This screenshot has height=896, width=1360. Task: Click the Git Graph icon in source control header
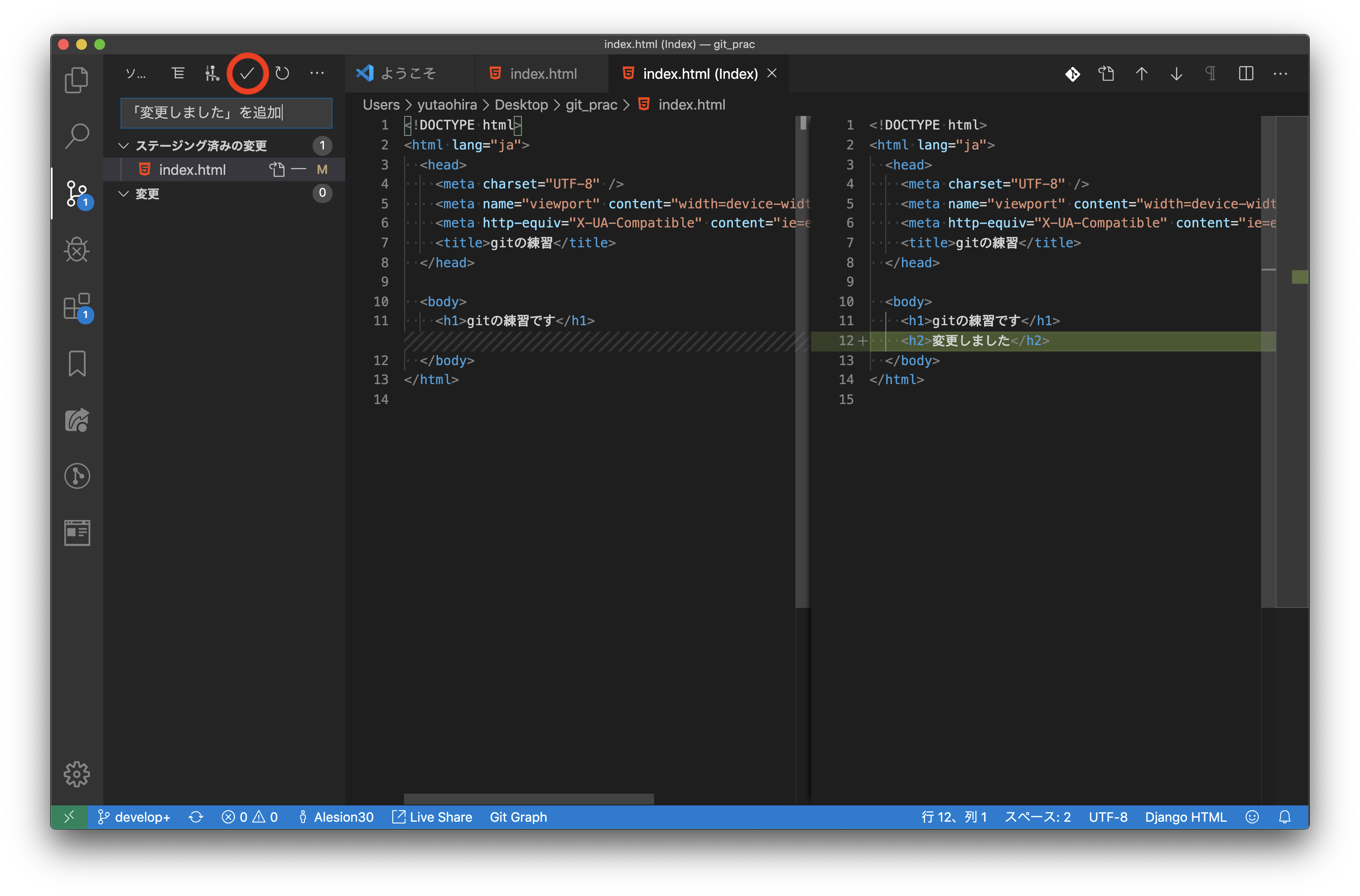point(212,73)
